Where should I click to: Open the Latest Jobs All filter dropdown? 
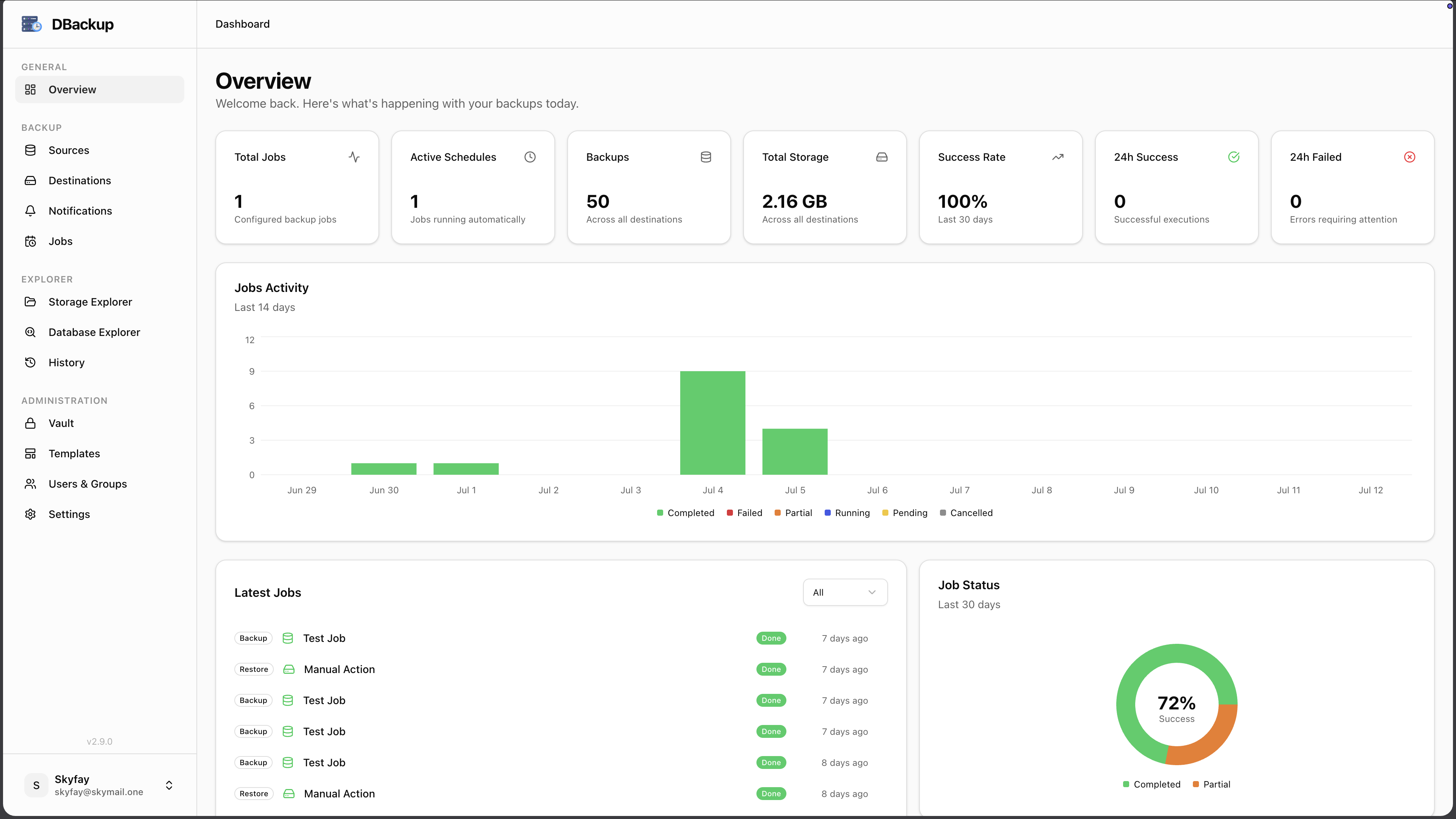coord(845,592)
